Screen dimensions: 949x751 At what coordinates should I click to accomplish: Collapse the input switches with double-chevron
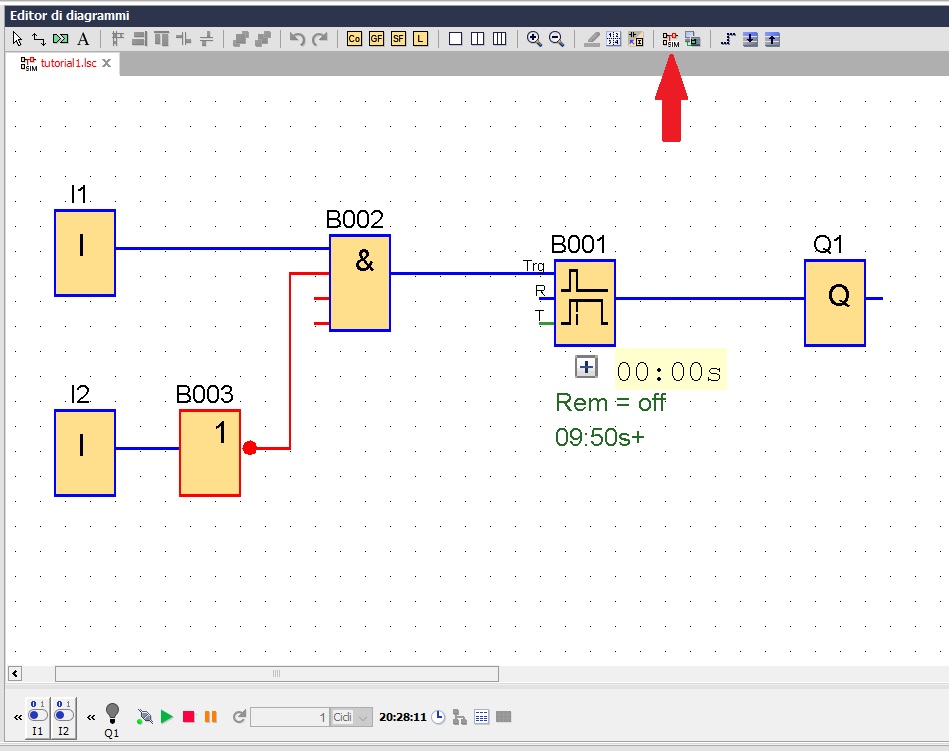(x=17, y=717)
